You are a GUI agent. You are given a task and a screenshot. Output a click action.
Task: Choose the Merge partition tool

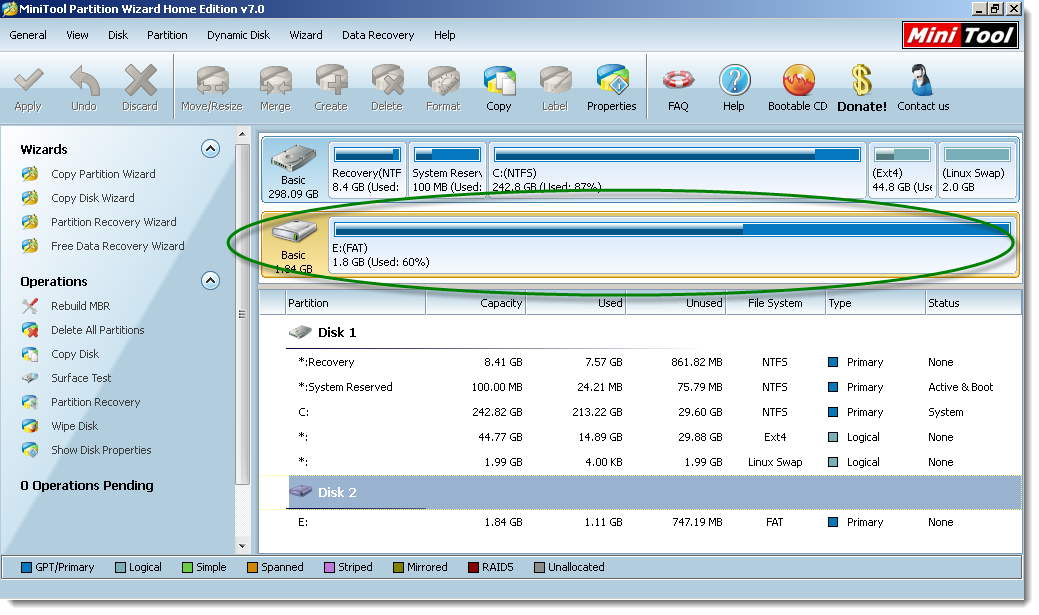(x=276, y=89)
